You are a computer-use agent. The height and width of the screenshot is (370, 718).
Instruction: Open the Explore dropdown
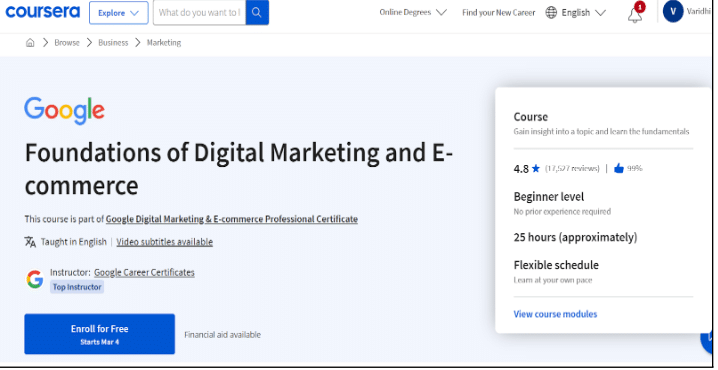pyautogui.click(x=119, y=13)
